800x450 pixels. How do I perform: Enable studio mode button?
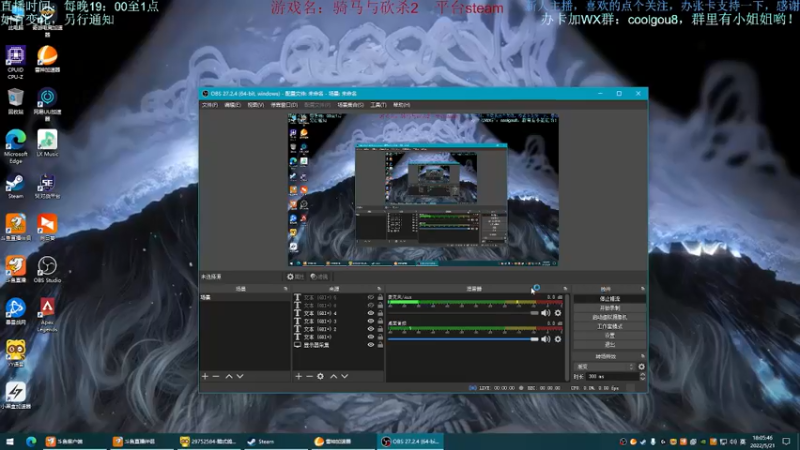click(x=610, y=326)
